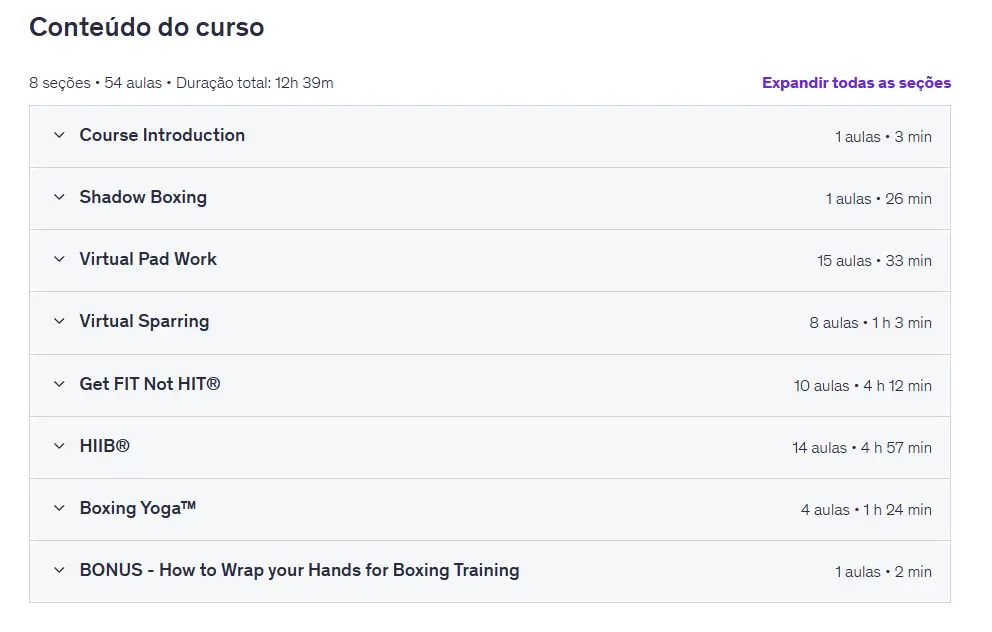Expand the Virtual Pad Work section title
The height and width of the screenshot is (632, 992).
tap(148, 259)
